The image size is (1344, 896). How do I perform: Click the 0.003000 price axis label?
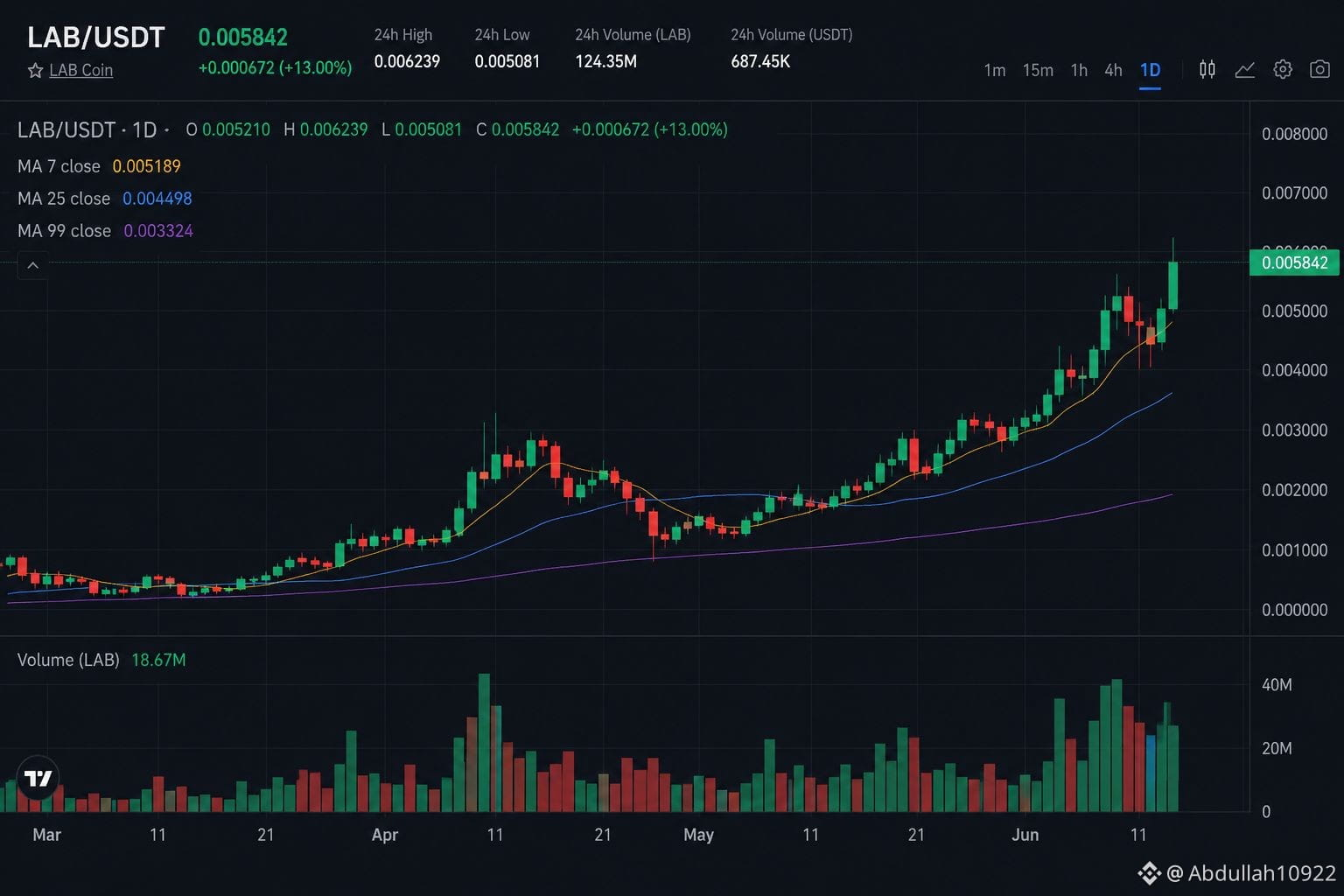pyautogui.click(x=1294, y=430)
